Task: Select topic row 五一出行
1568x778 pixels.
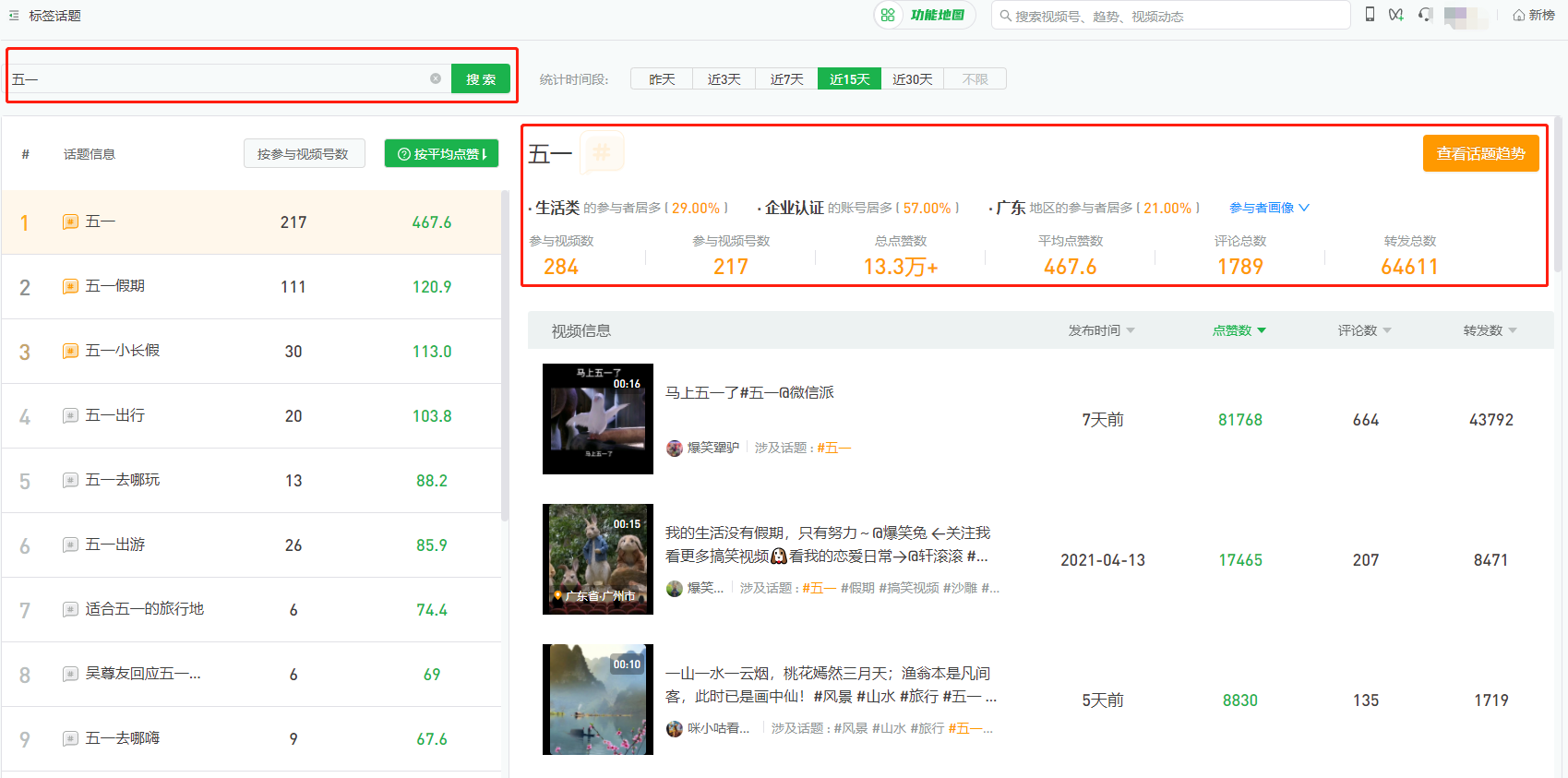Action: 251,416
